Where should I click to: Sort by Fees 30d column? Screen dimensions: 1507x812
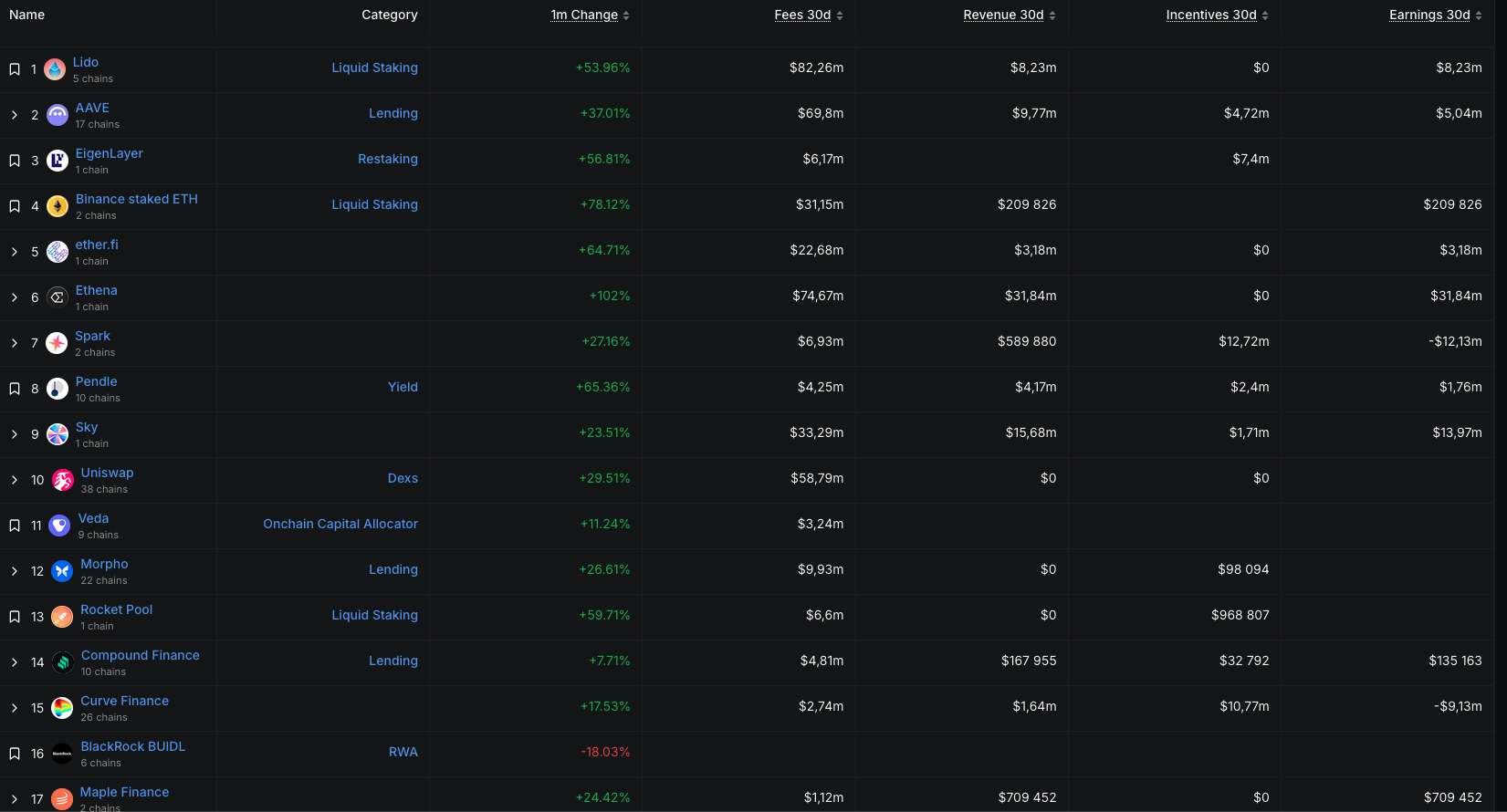point(809,15)
